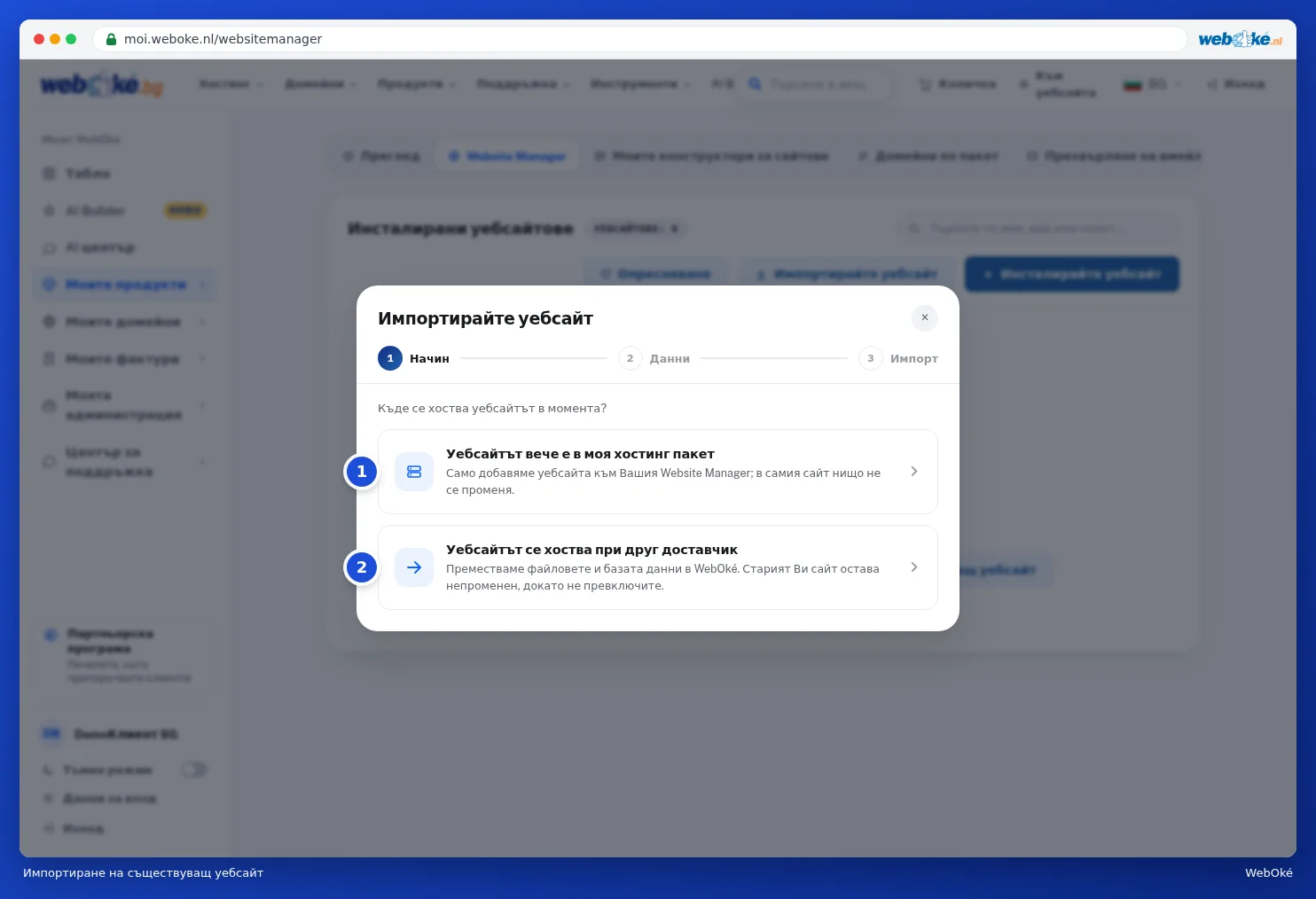Switch to the Моите конструктори за сайтове tab
Image resolution: width=1316 pixels, height=899 pixels.
tap(712, 156)
